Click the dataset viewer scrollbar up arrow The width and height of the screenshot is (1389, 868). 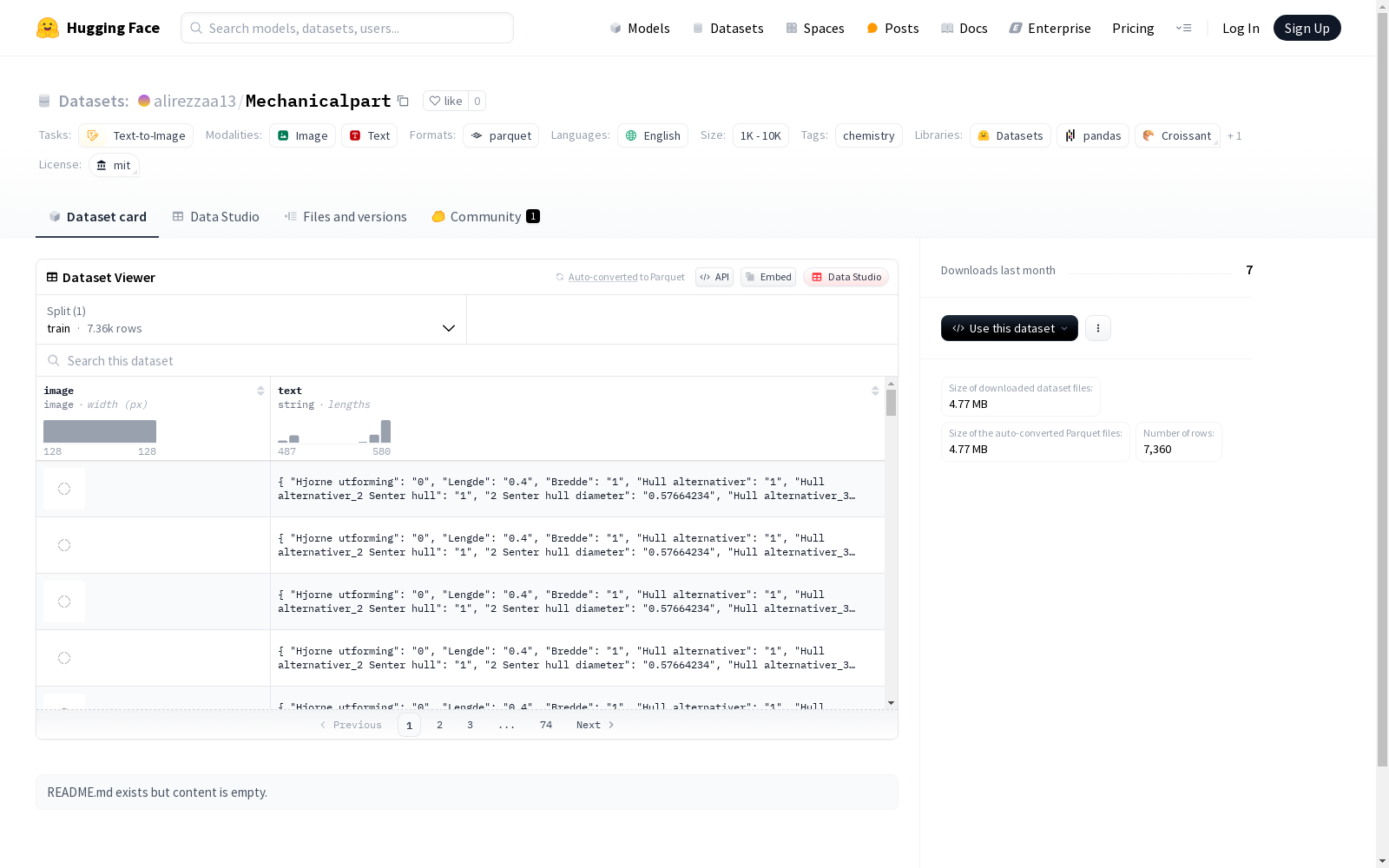coord(891,383)
